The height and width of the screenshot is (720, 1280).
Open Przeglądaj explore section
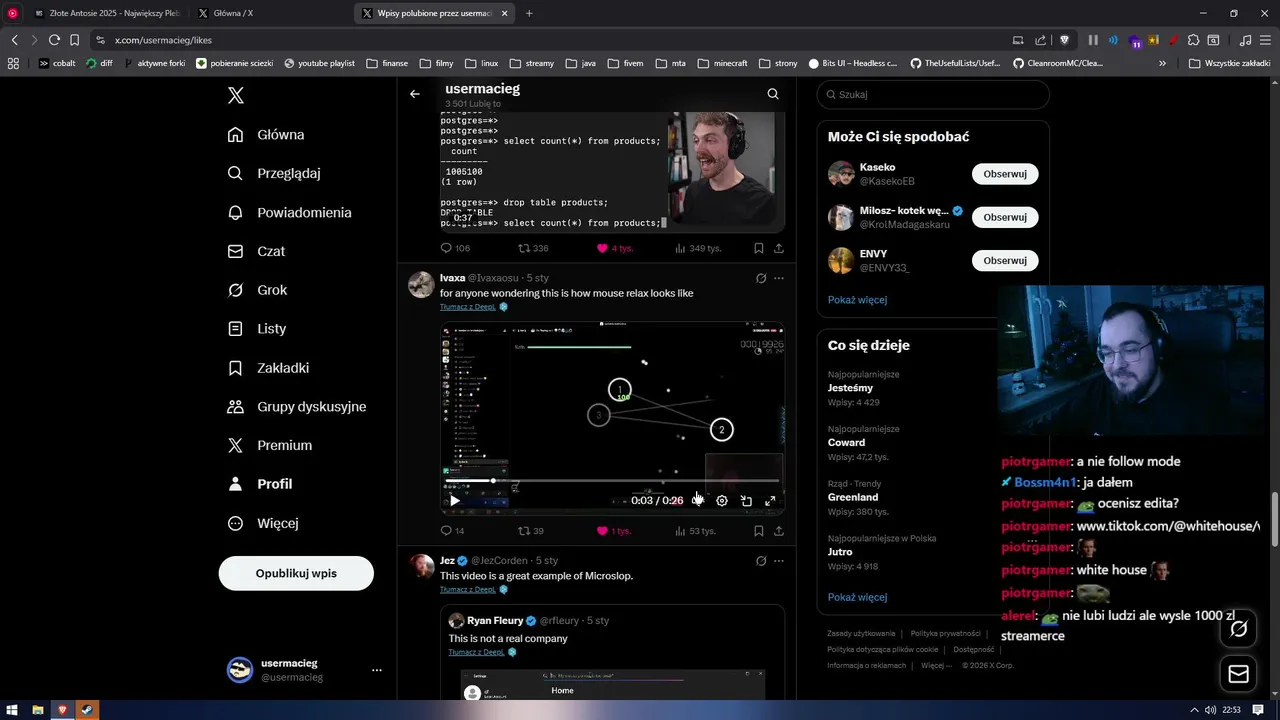[x=274, y=173]
